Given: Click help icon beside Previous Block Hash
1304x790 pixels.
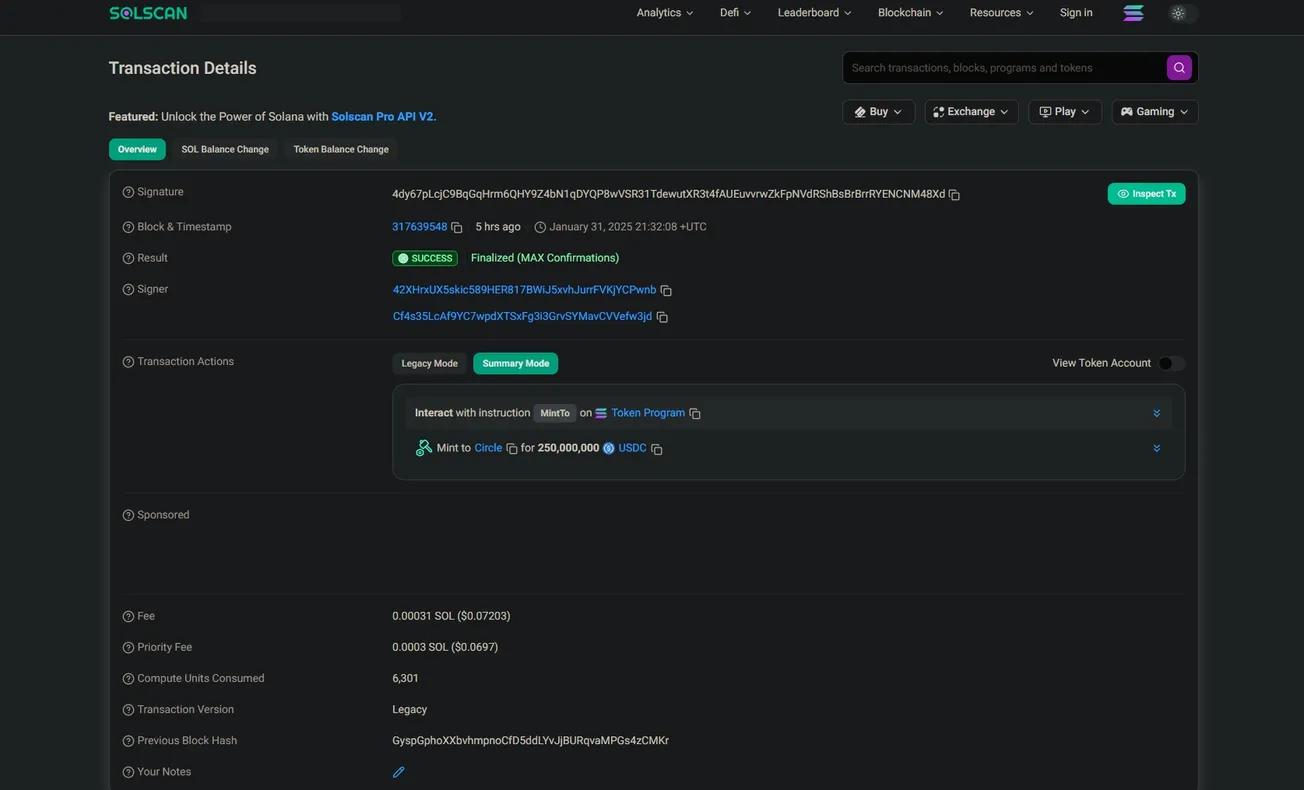Looking at the screenshot, I should (x=128, y=741).
